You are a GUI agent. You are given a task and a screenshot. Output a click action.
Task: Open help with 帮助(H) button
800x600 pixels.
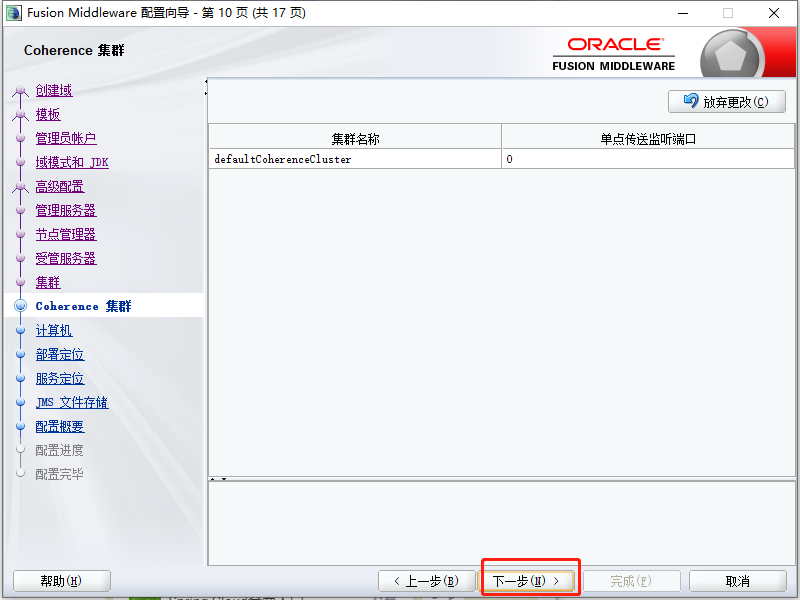tap(61, 581)
